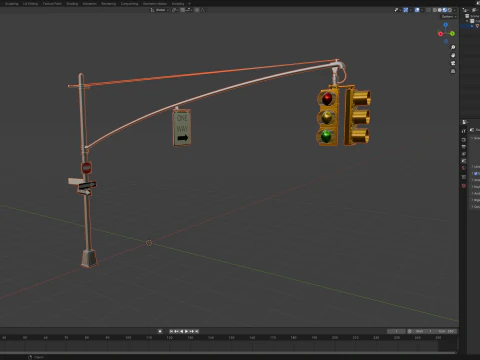Open the viewport shading options dropdown arrow
This screenshot has width=480, height=360.
pyautogui.click(x=454, y=10)
